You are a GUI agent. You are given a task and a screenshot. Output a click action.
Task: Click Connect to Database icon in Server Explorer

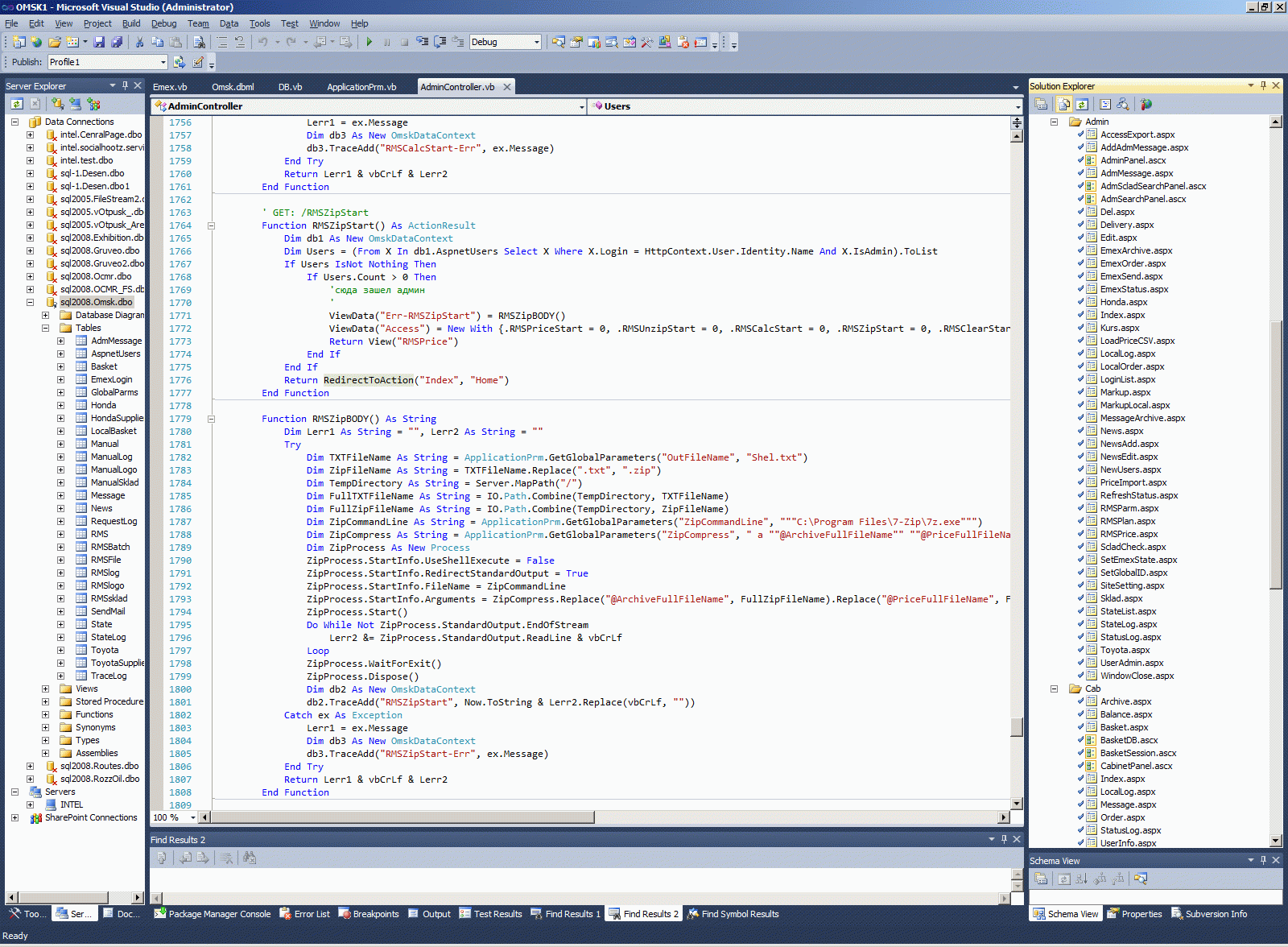point(58,104)
